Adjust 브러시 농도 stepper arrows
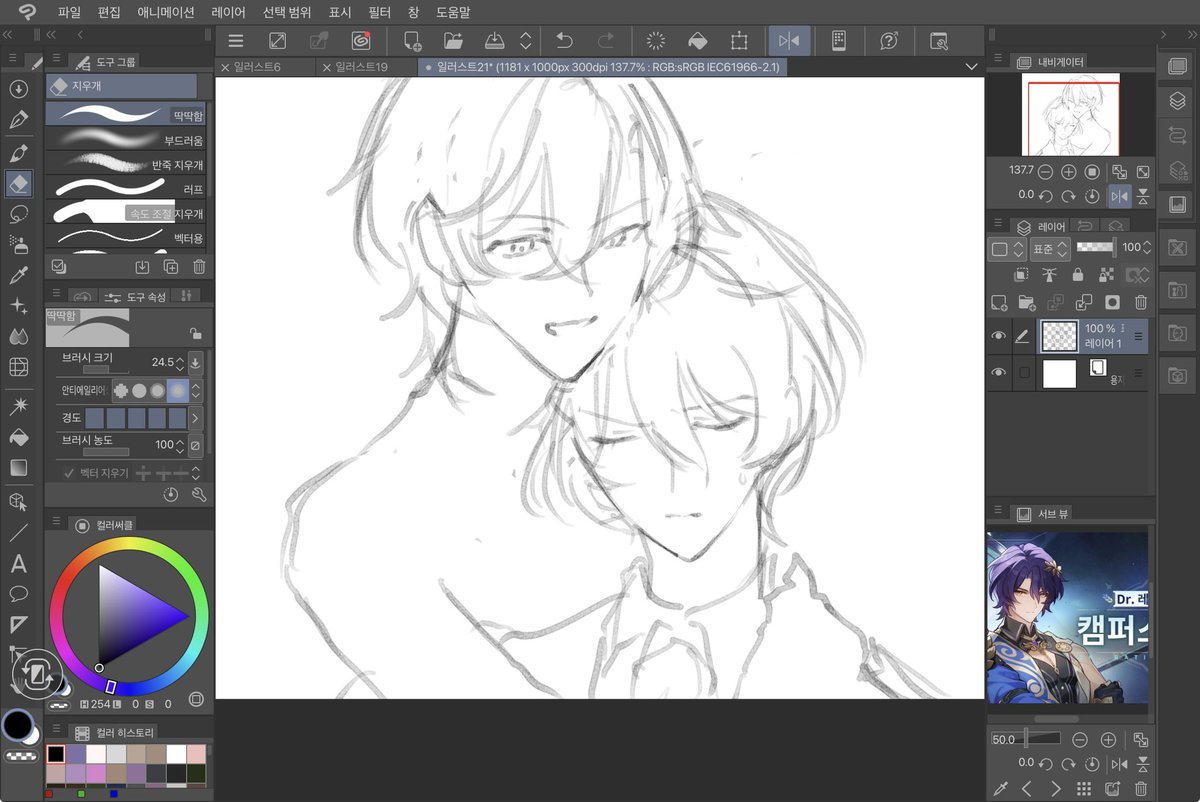The height and width of the screenshot is (802, 1200). 180,445
